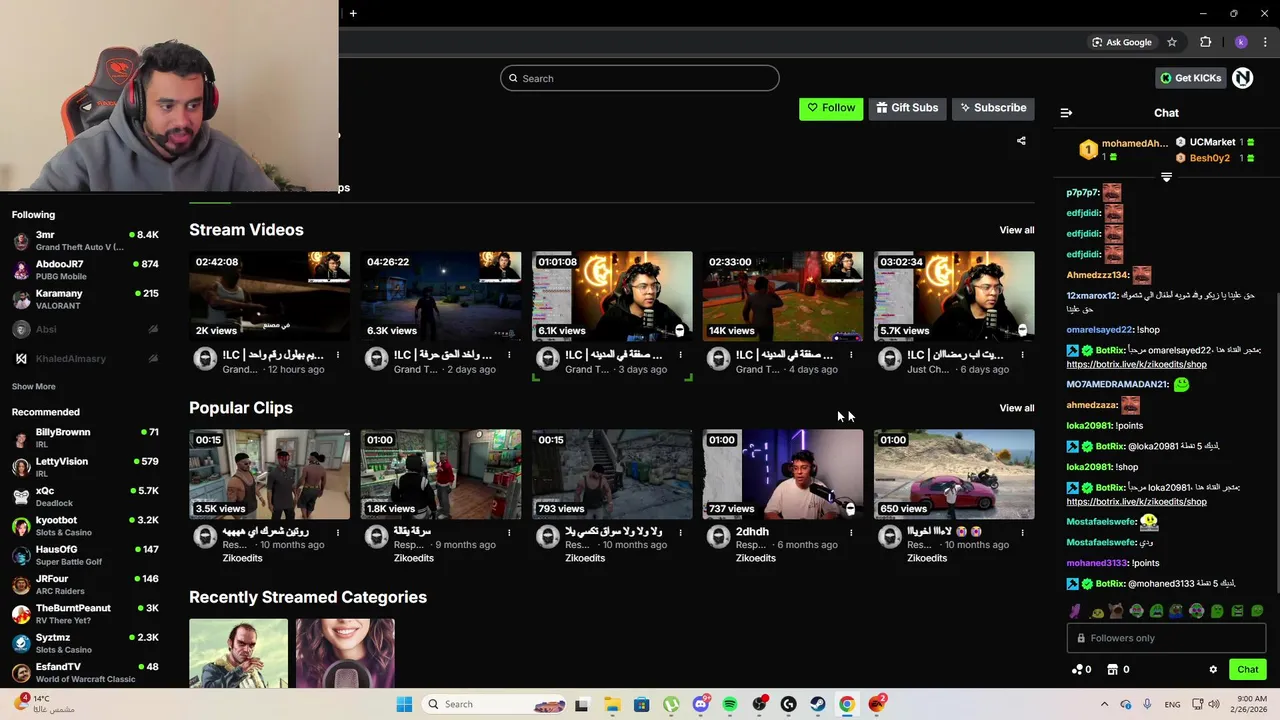Open options for the 2dhdh clip
Image resolution: width=1280 pixels, height=720 pixels.
tap(851, 533)
